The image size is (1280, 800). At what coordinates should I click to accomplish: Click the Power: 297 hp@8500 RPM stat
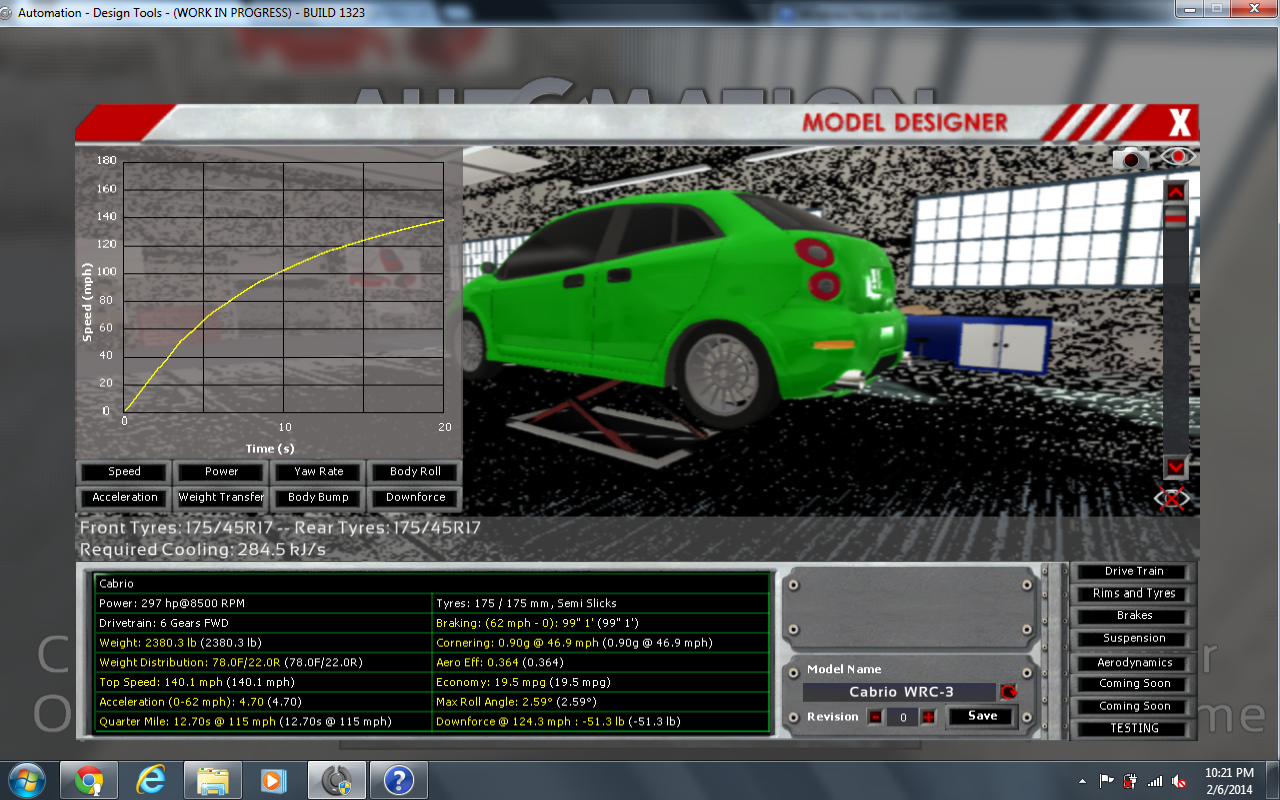tap(263, 603)
